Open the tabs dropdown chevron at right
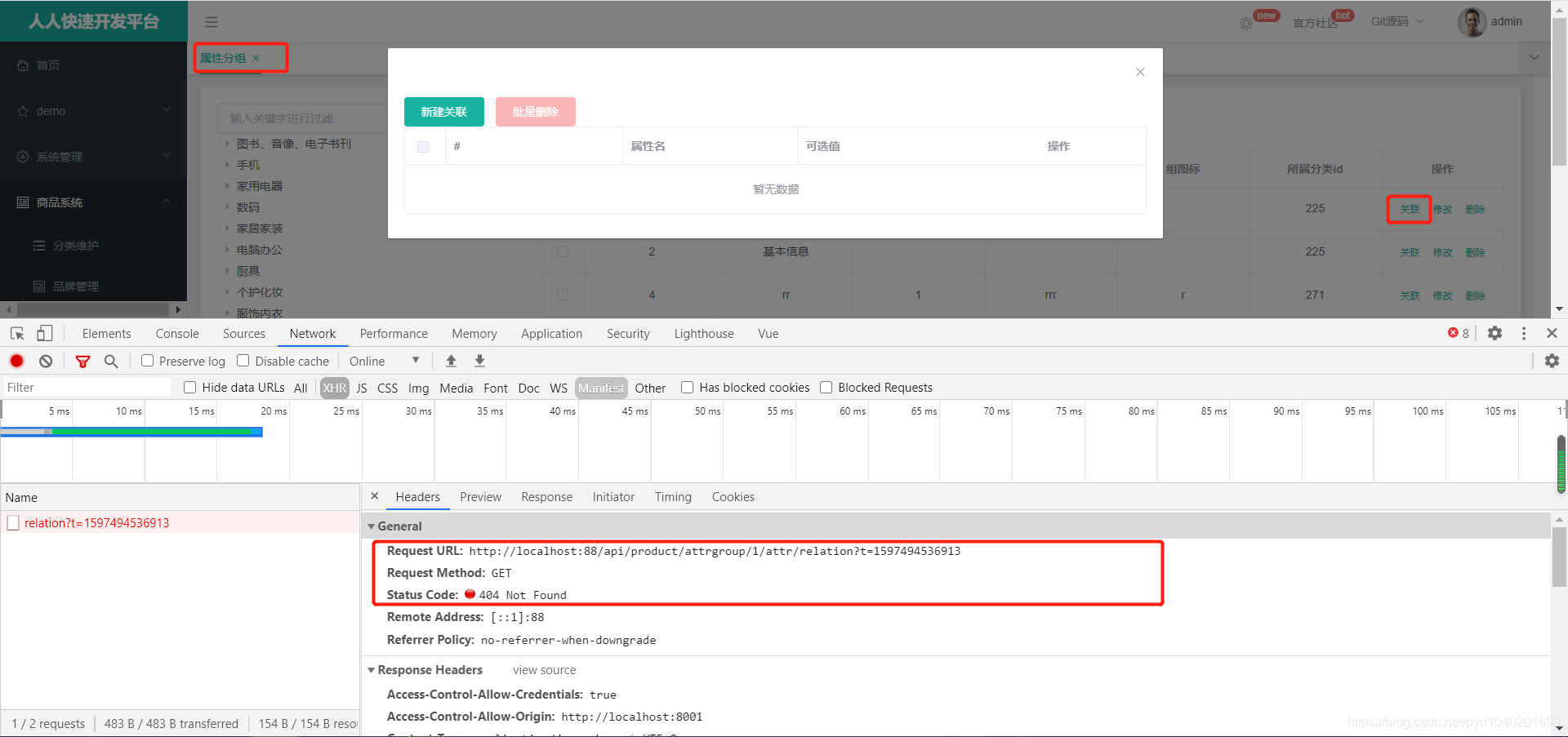The height and width of the screenshot is (737, 1568). pyautogui.click(x=1535, y=57)
